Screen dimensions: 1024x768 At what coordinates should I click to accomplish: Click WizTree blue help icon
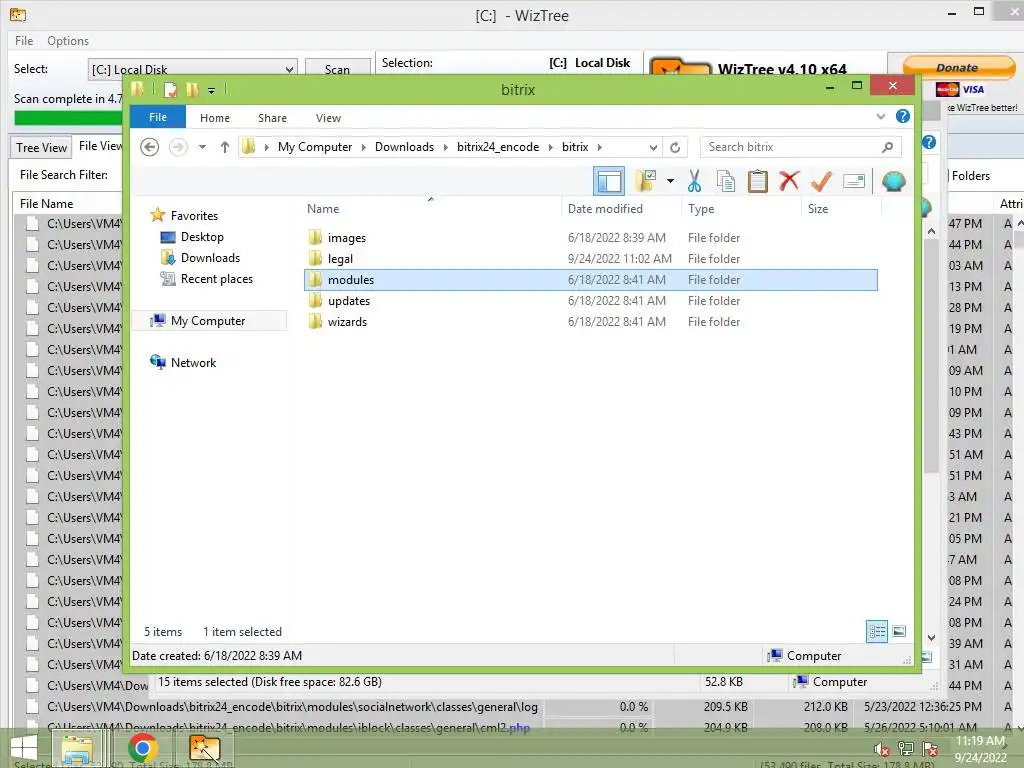click(929, 142)
